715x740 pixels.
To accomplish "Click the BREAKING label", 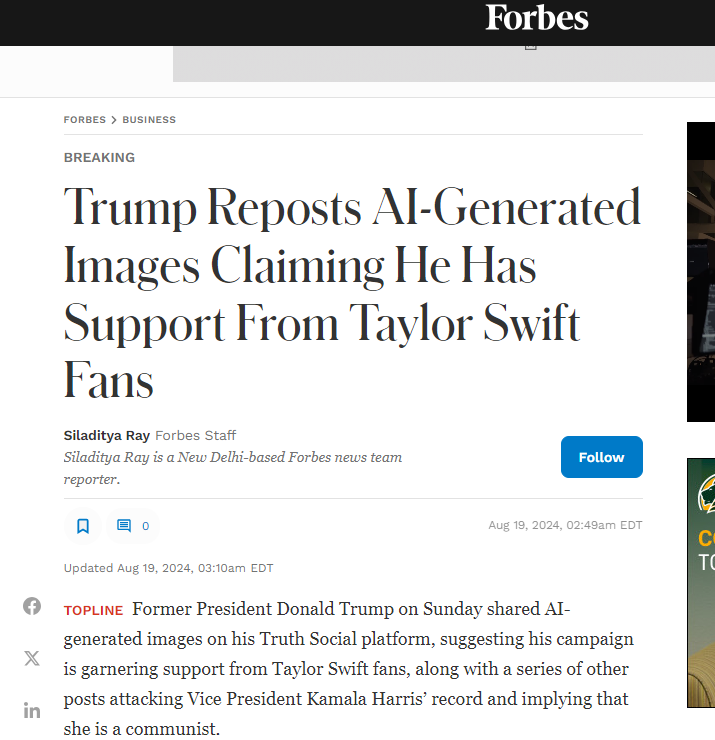I will point(100,158).
